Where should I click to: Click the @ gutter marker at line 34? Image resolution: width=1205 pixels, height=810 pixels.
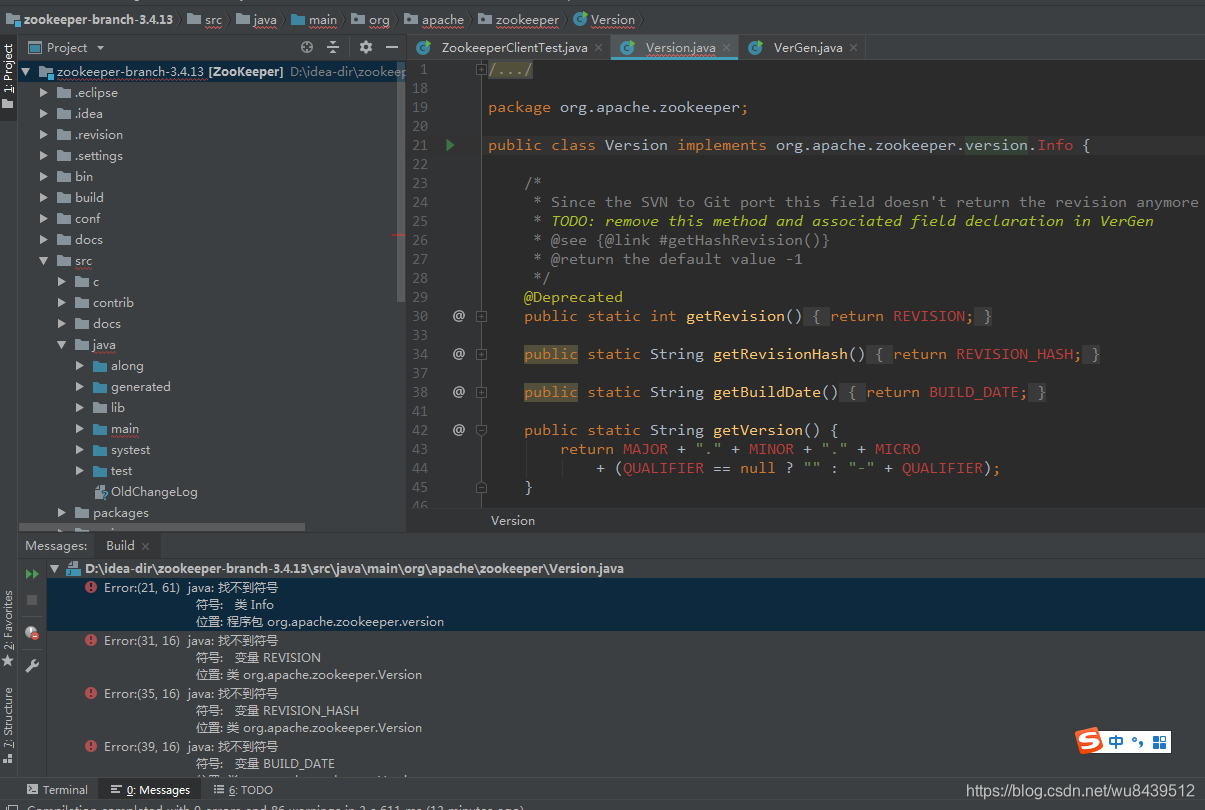(459, 354)
